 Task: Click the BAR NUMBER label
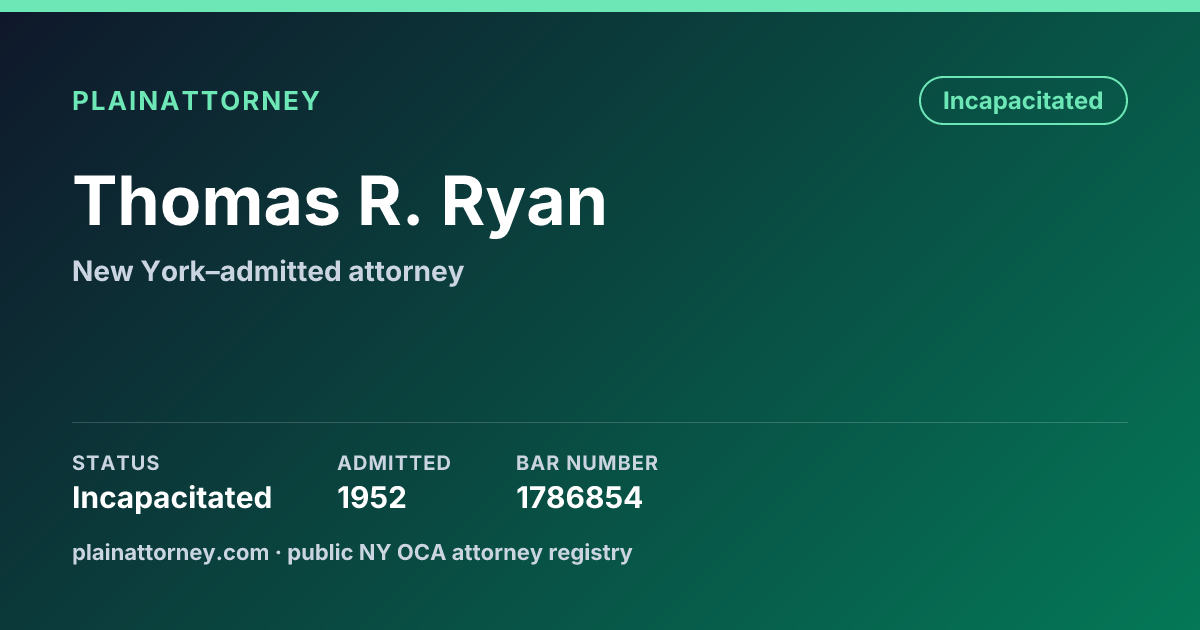click(587, 463)
